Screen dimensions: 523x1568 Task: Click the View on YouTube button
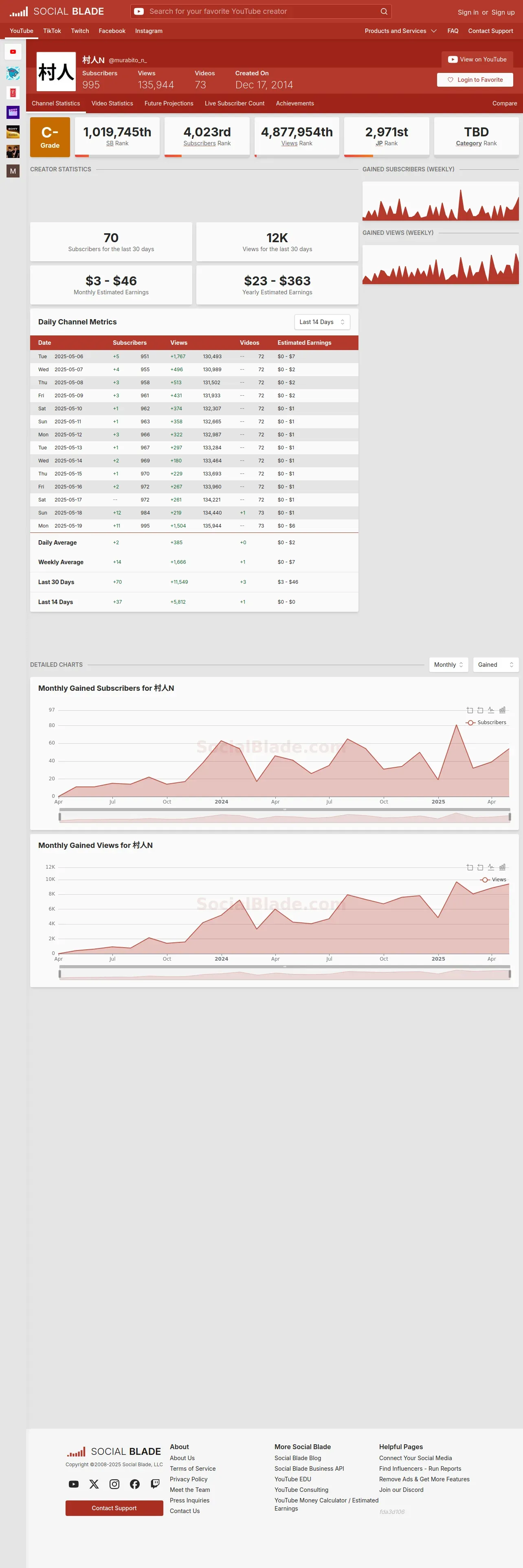click(477, 60)
